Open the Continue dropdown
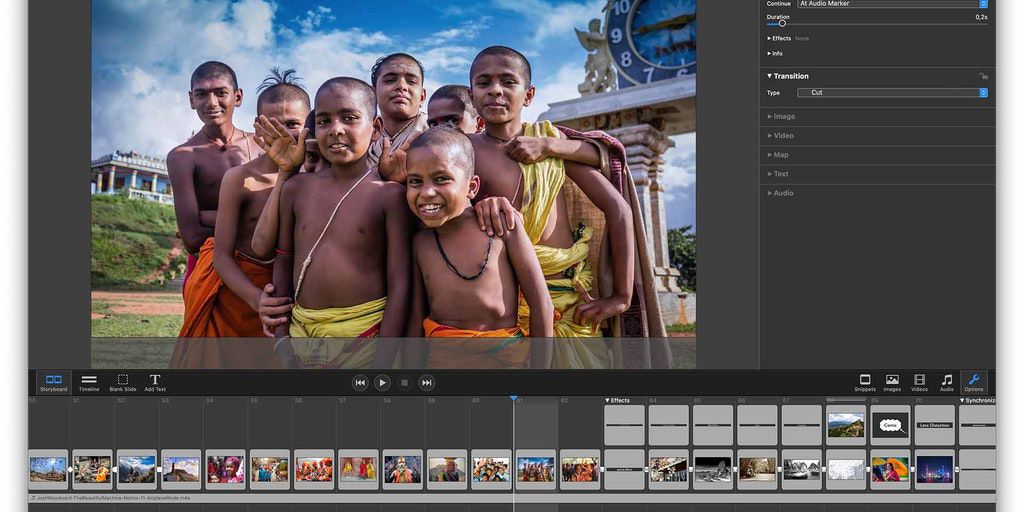The width and height of the screenshot is (1024, 512). 892,4
